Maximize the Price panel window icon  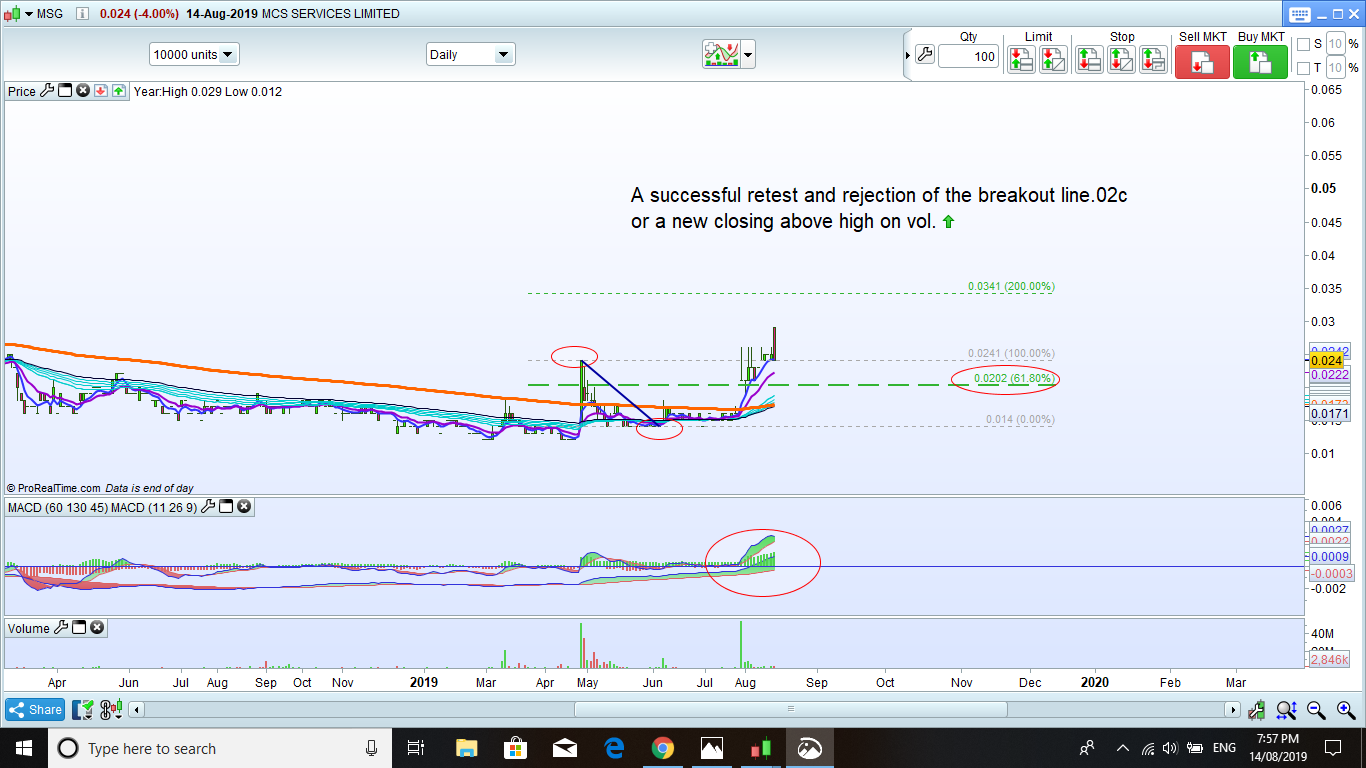click(65, 91)
